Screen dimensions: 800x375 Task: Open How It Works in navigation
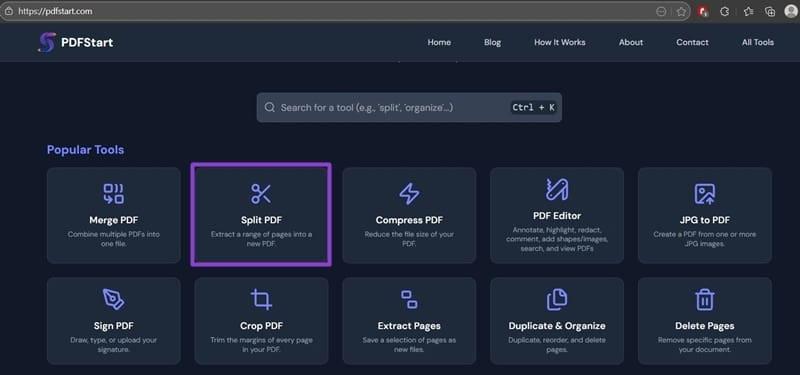pyautogui.click(x=560, y=42)
